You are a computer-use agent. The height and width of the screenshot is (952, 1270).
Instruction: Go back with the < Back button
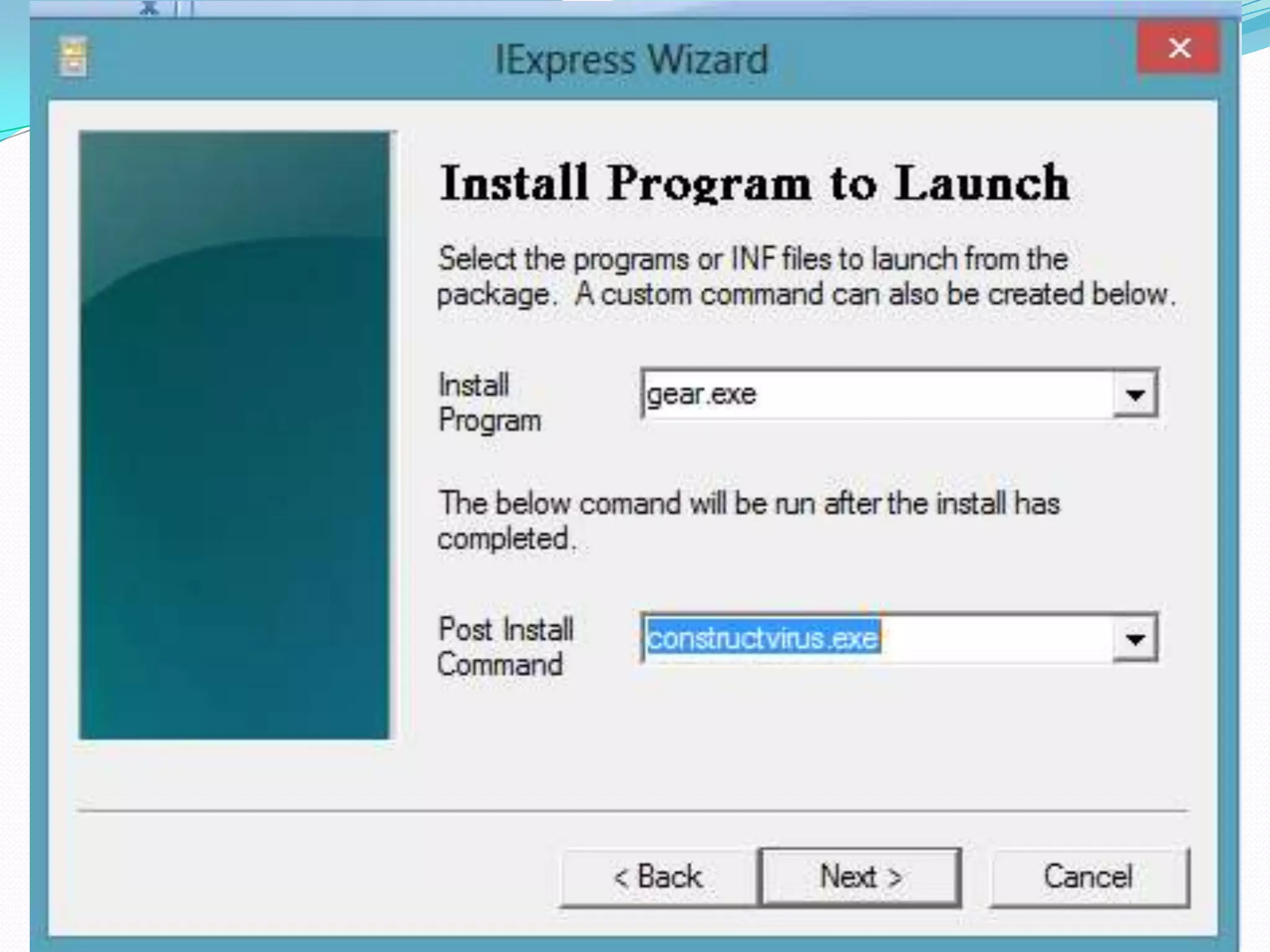(x=659, y=877)
